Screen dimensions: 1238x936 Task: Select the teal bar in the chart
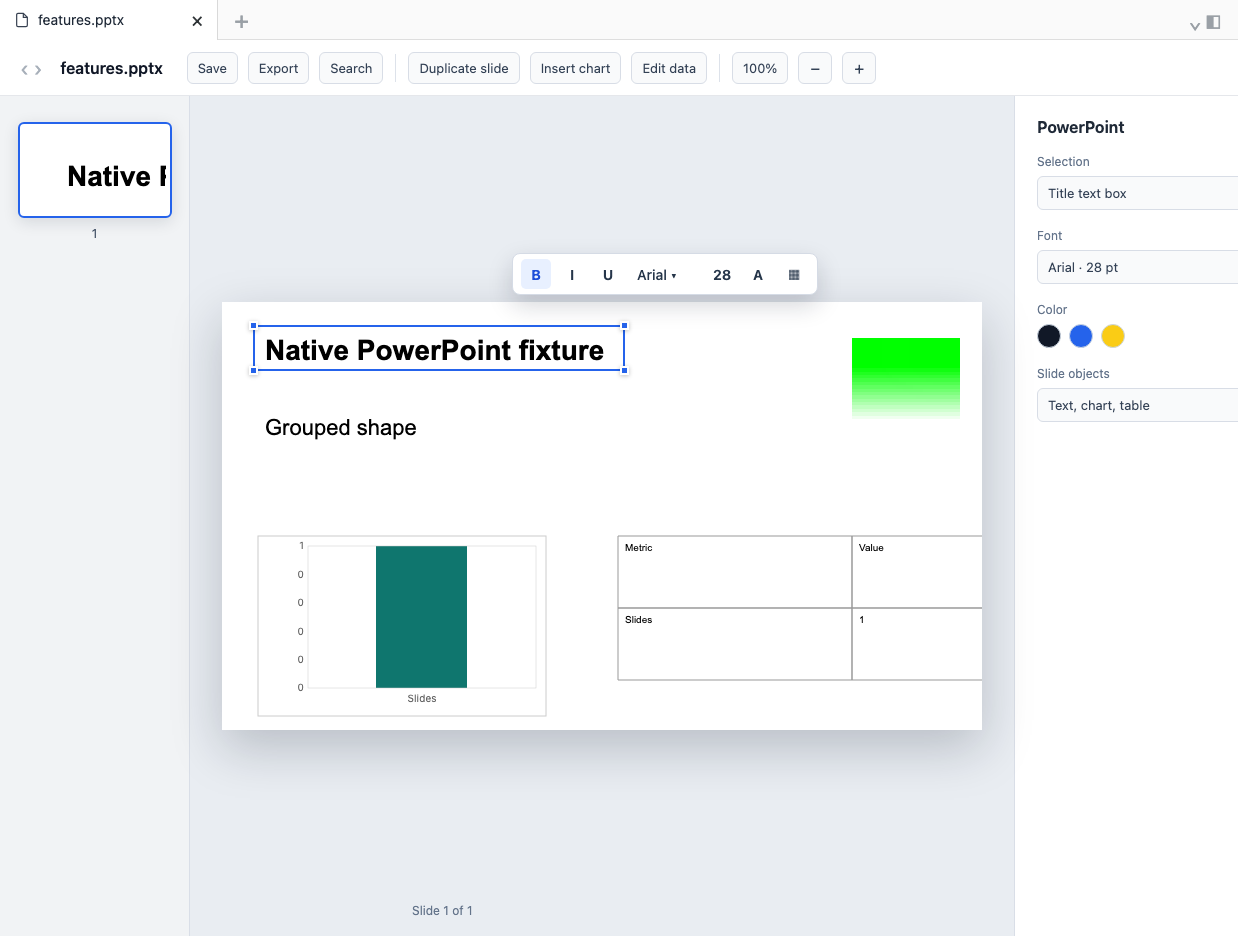(421, 617)
